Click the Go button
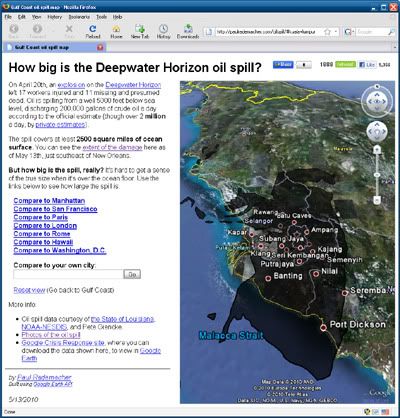The image size is (400, 418). click(x=132, y=274)
